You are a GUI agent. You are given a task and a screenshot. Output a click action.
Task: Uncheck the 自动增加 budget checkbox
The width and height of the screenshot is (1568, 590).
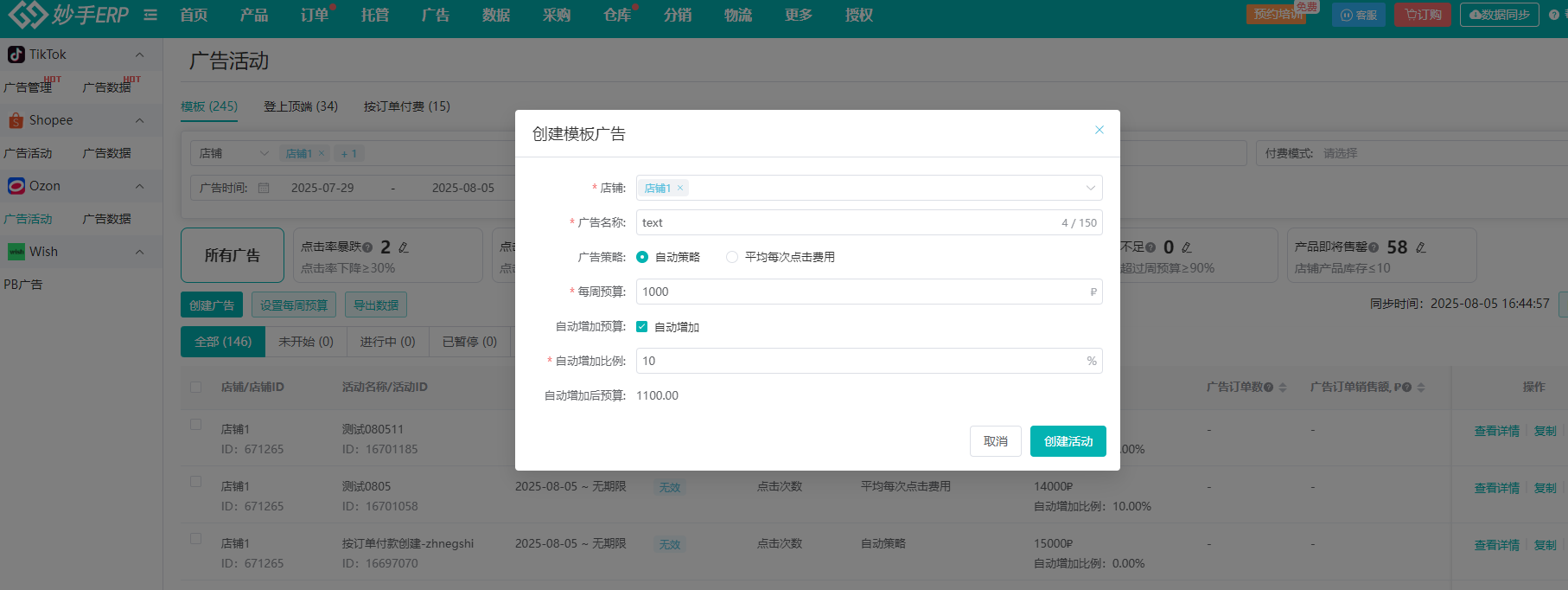(641, 326)
